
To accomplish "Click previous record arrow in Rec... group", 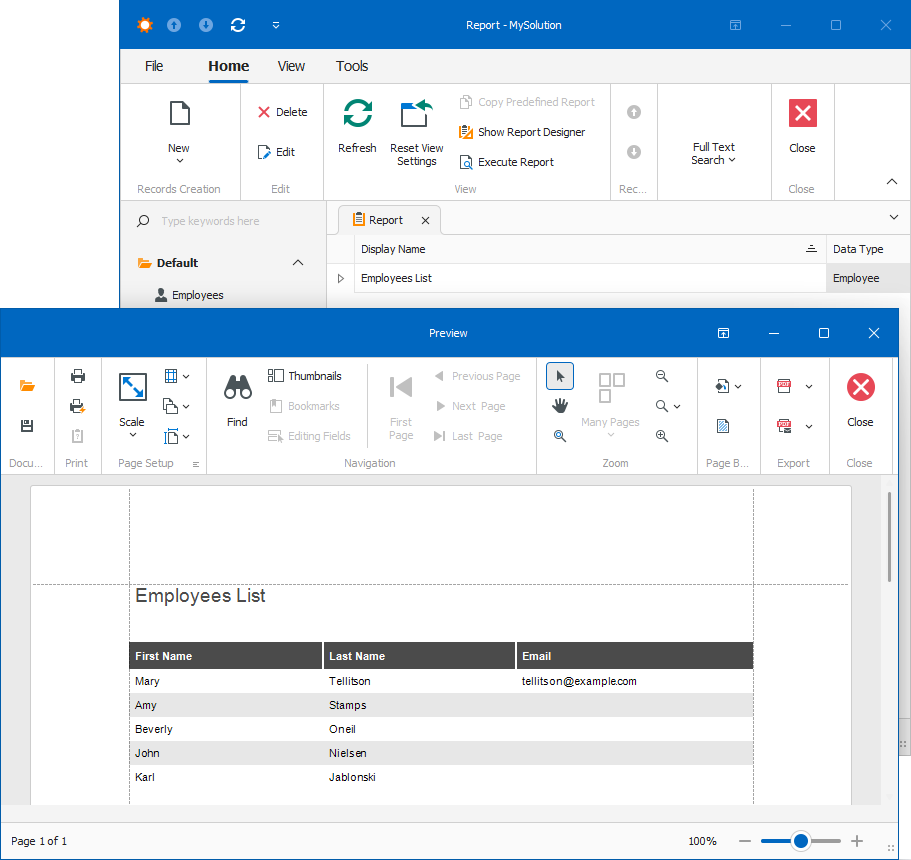I will point(634,112).
